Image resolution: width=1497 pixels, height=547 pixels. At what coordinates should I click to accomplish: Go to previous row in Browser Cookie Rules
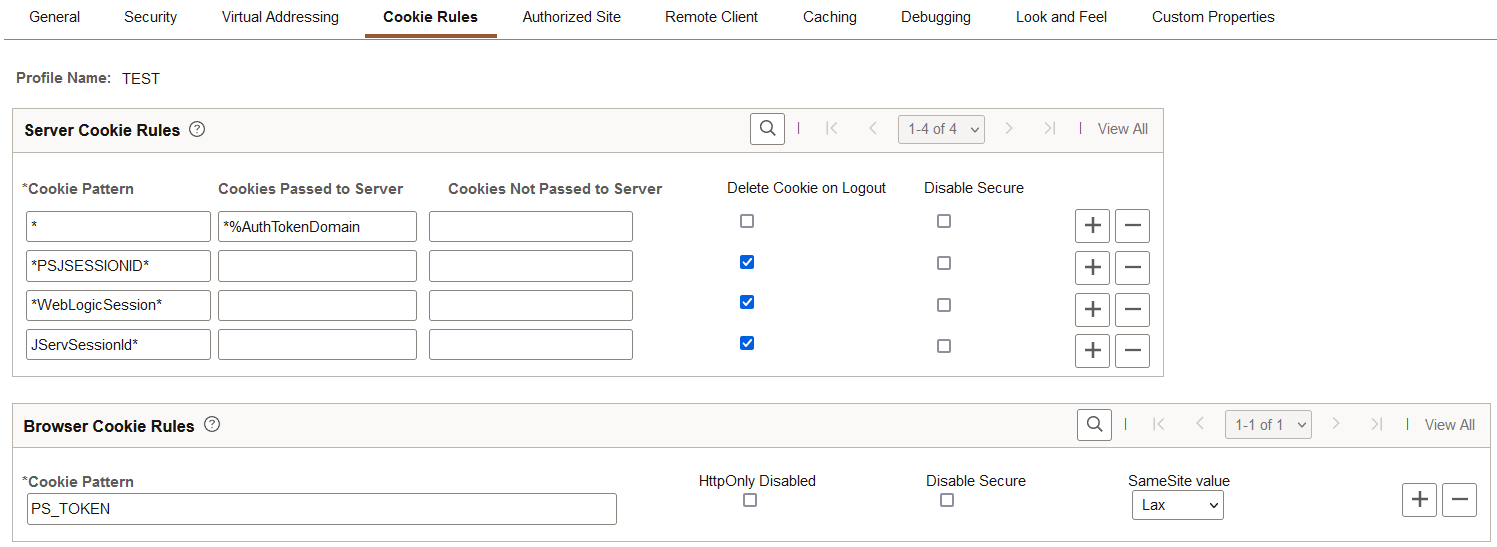point(1199,424)
